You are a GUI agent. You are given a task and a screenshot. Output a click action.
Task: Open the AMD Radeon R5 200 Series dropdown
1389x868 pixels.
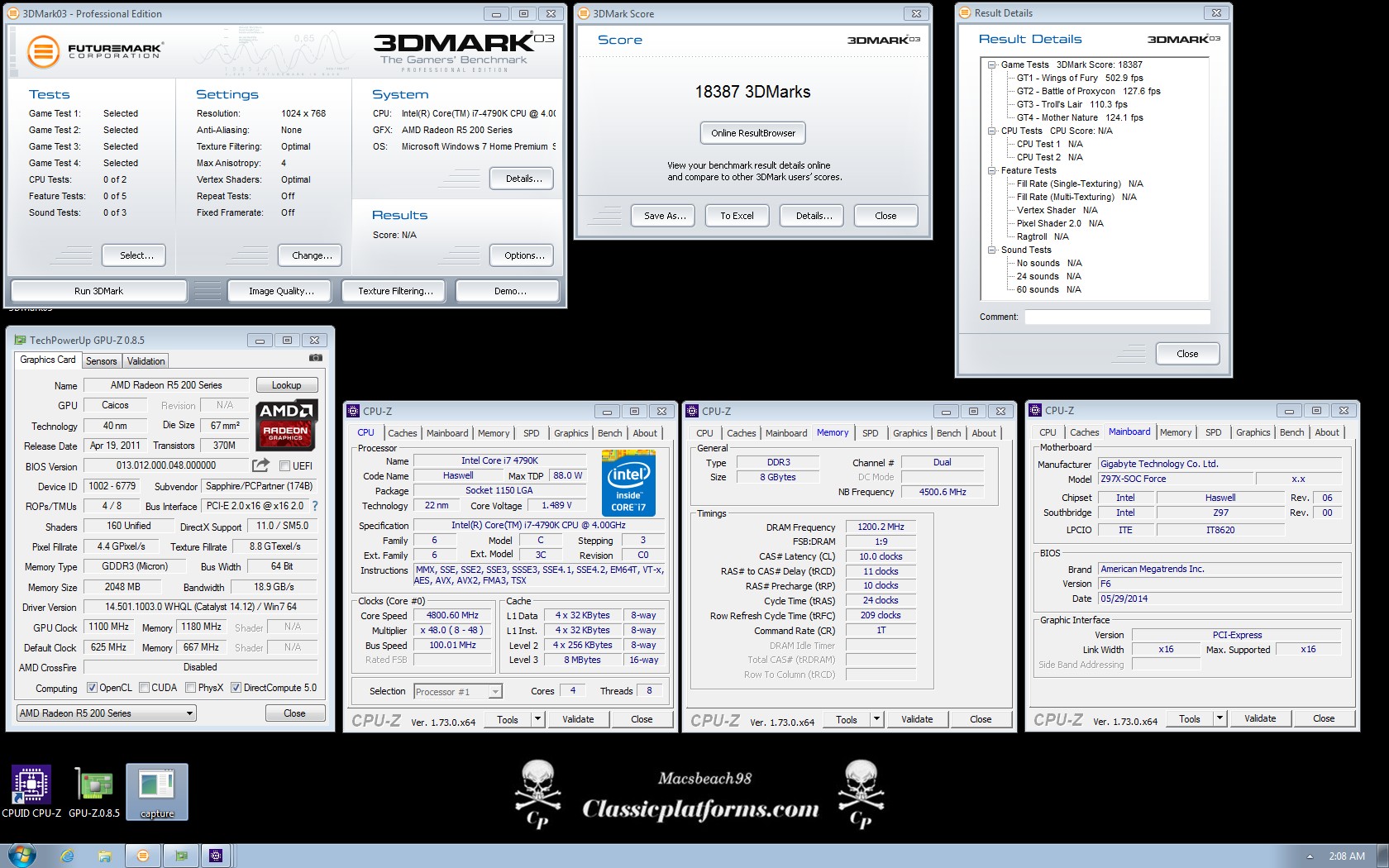pyautogui.click(x=107, y=713)
